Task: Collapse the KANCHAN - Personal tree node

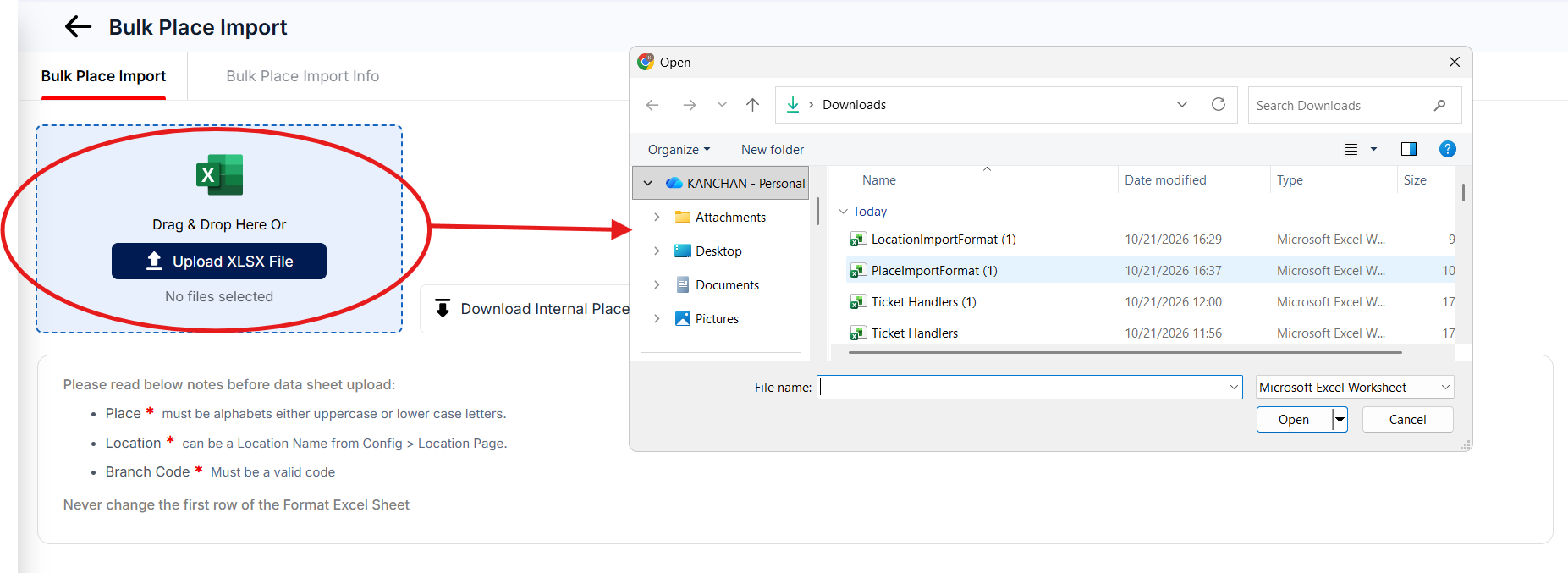Action: click(x=648, y=183)
